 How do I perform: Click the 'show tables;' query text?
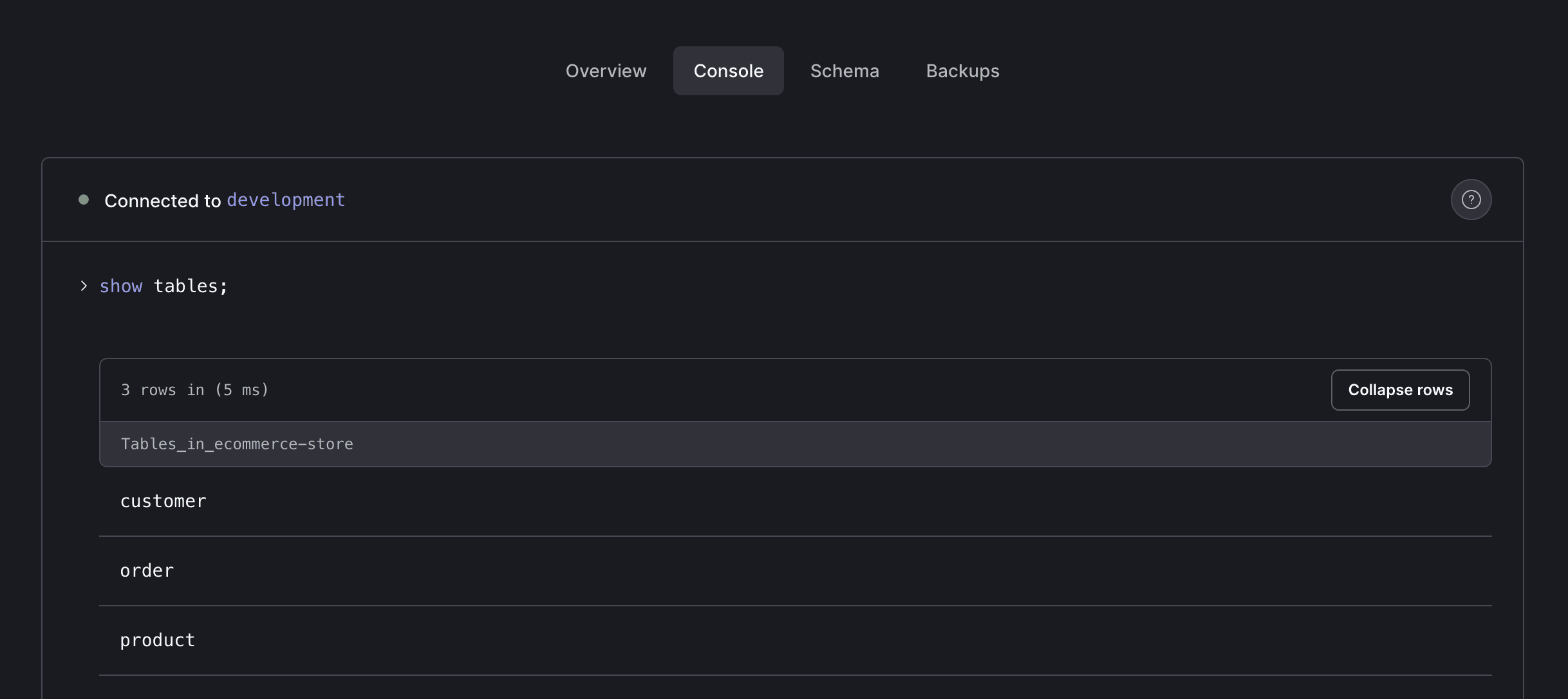click(163, 286)
